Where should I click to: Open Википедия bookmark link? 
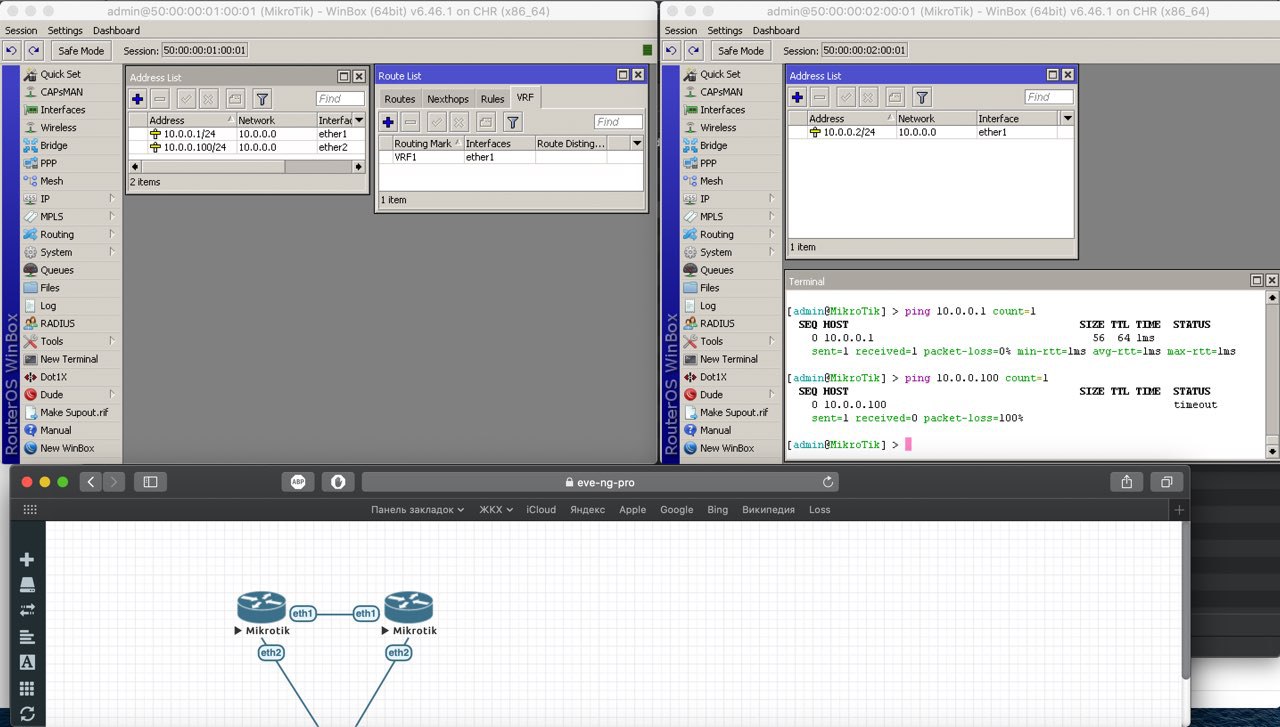tap(768, 510)
